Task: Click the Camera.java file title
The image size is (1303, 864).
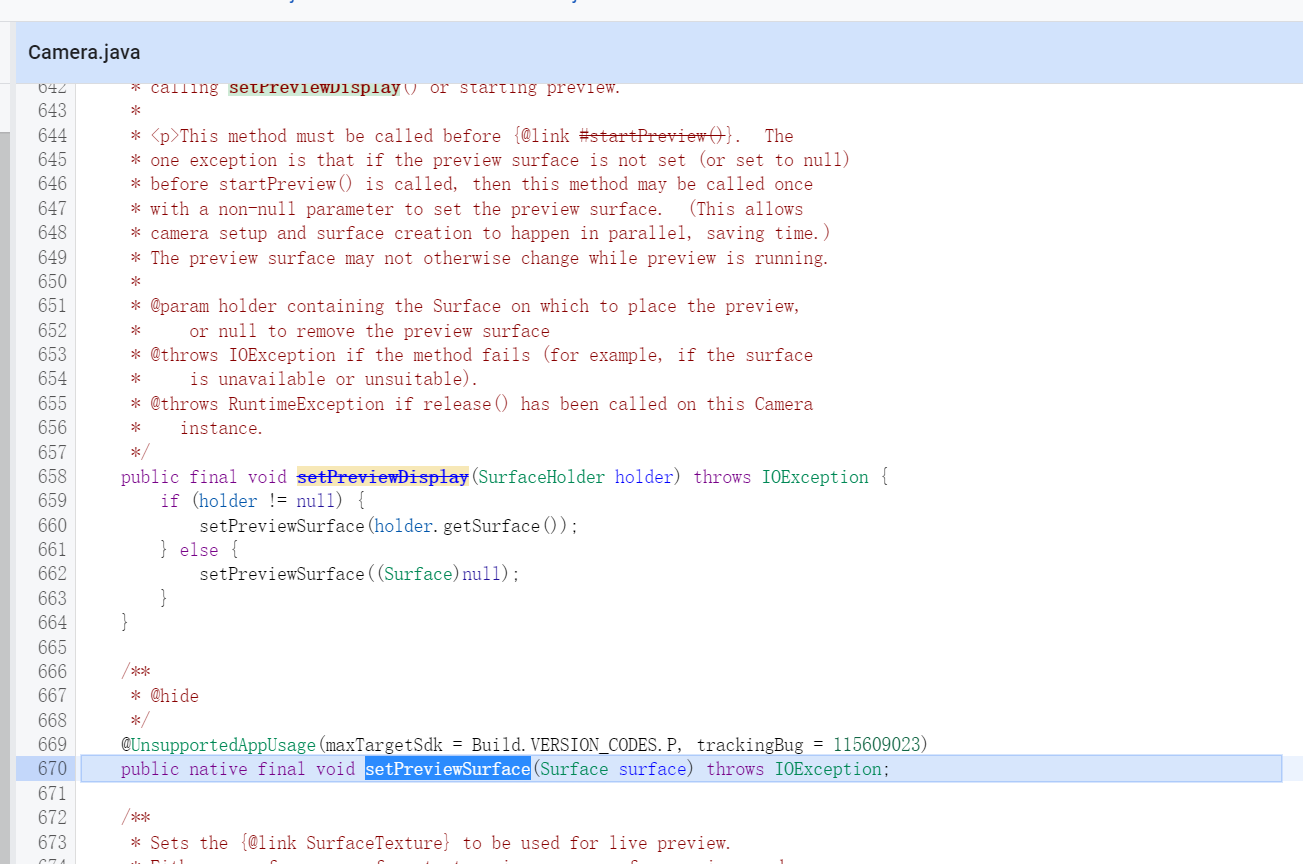Action: point(84,52)
